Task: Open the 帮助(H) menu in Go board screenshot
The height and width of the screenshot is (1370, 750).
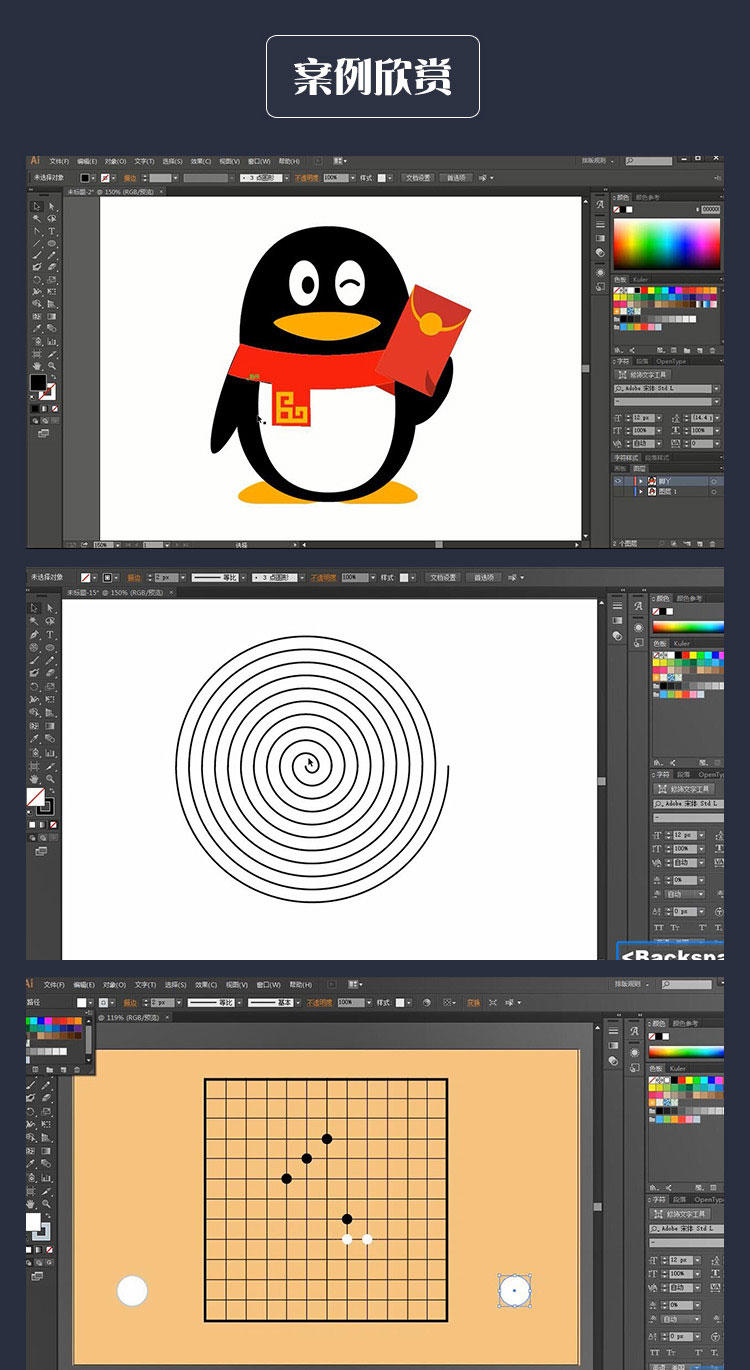Action: 301,985
